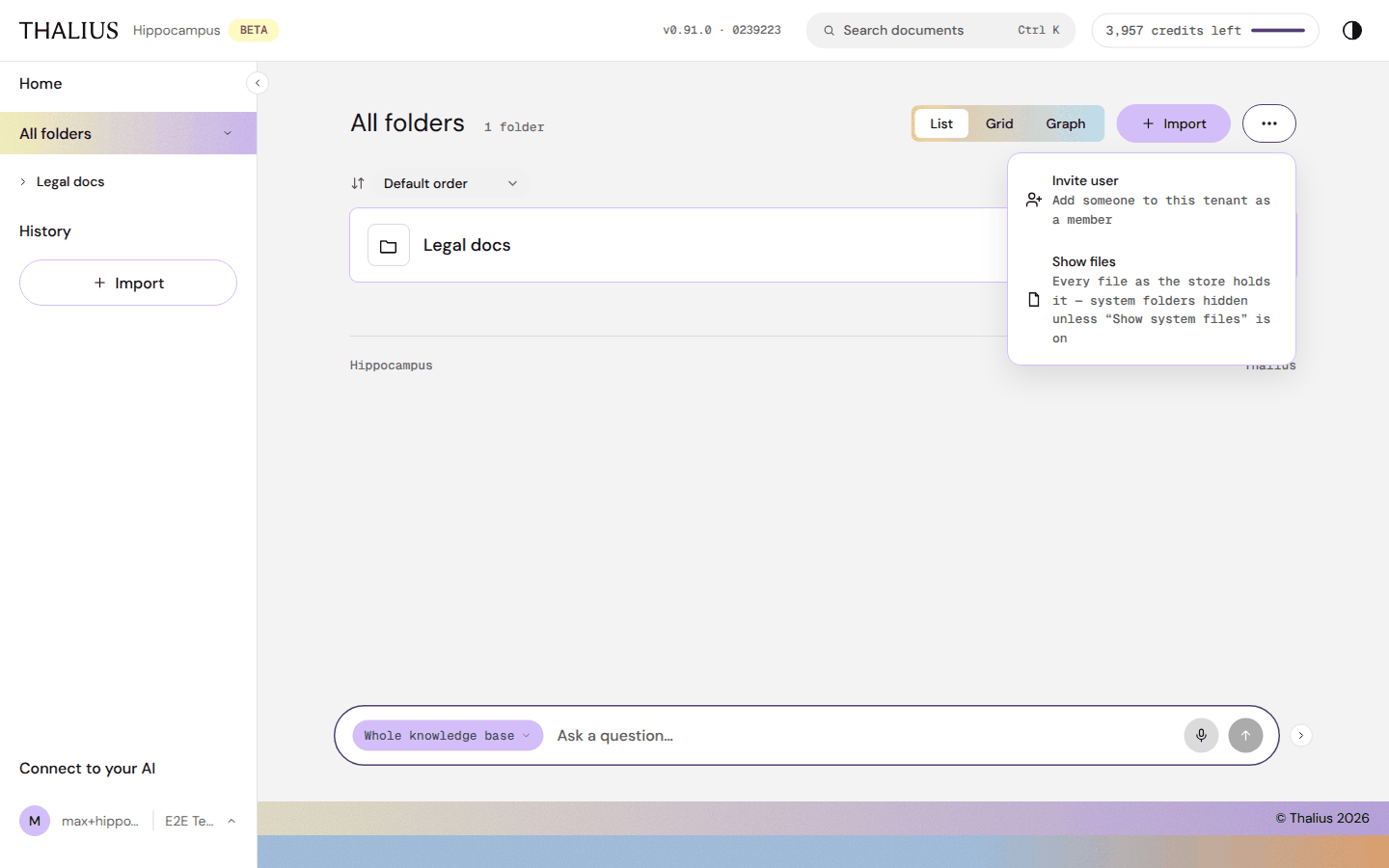Viewport: 1389px width, 868px height.
Task: Open the more options ellipsis button
Action: [1268, 123]
